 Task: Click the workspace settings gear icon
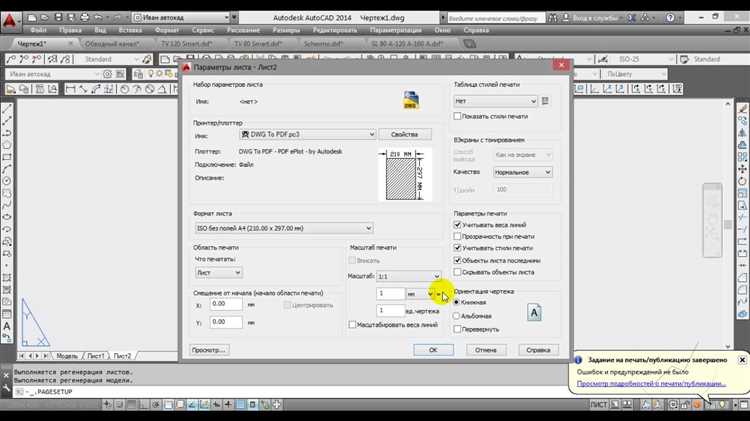108,74
